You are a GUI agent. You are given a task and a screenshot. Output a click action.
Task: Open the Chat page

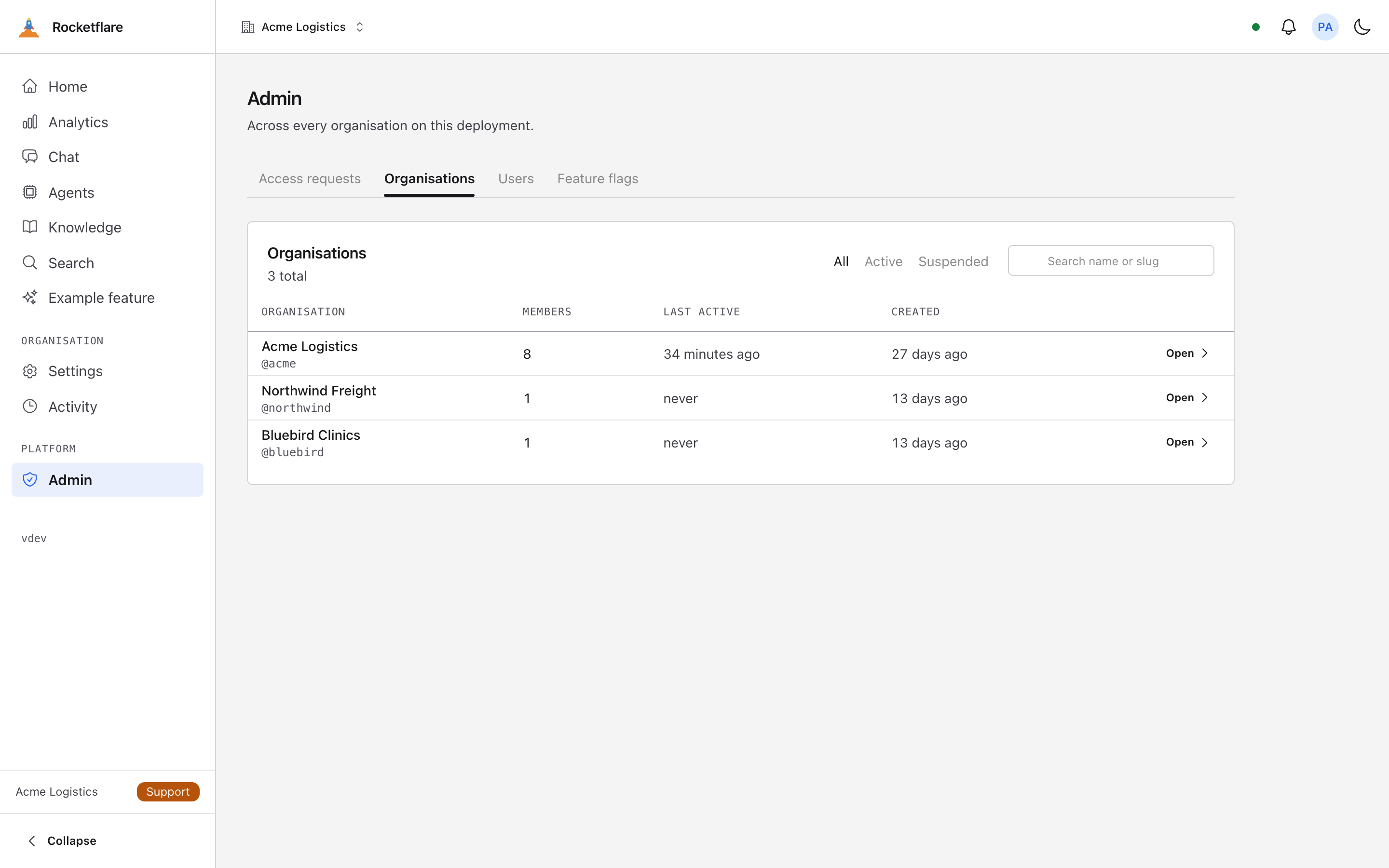[108, 157]
